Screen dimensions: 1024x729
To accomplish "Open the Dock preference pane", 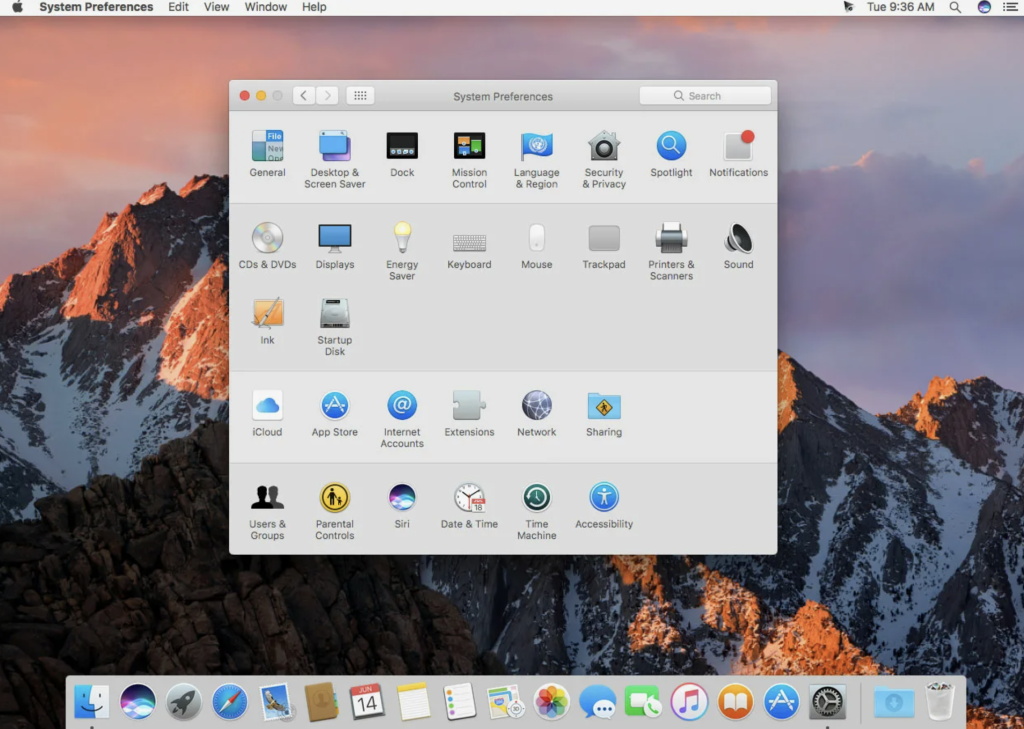I will 402,154.
